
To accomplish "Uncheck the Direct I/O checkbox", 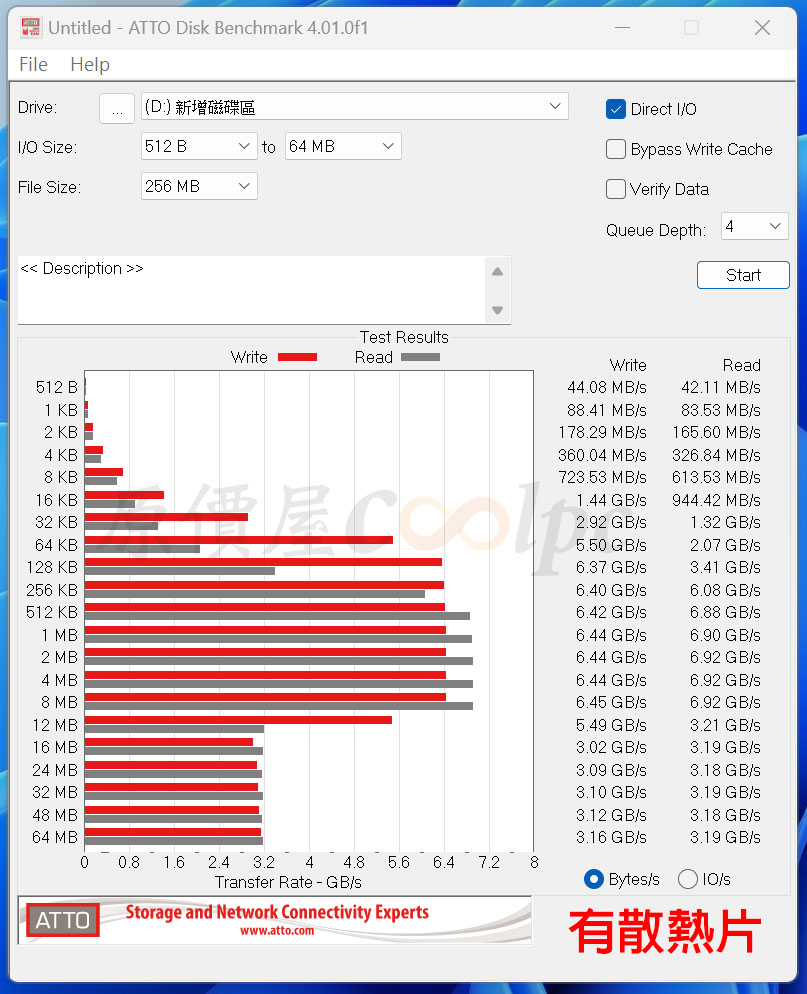I will tap(616, 109).
